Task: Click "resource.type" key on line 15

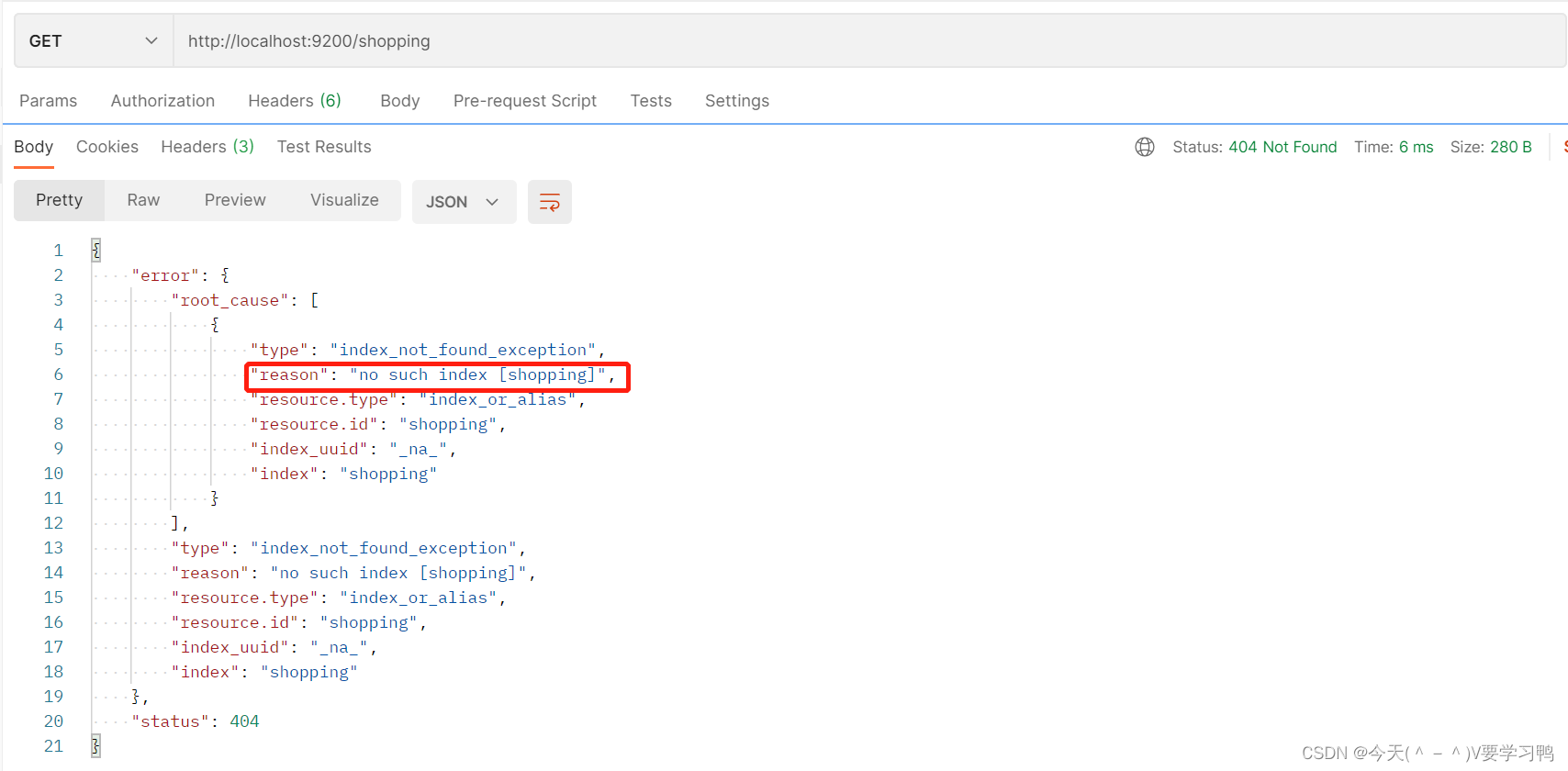Action: click(244, 598)
